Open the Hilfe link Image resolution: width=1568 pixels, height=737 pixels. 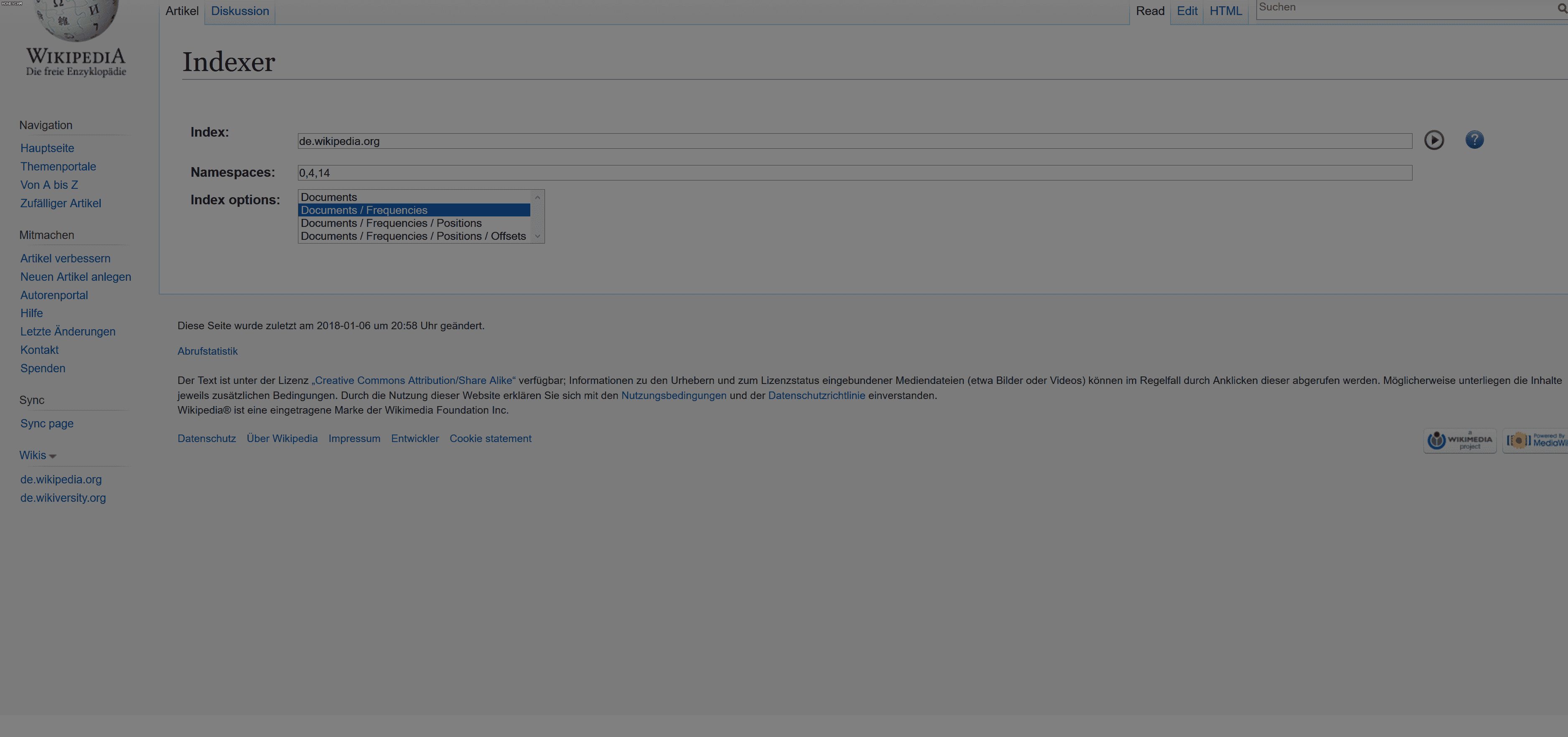pos(31,313)
